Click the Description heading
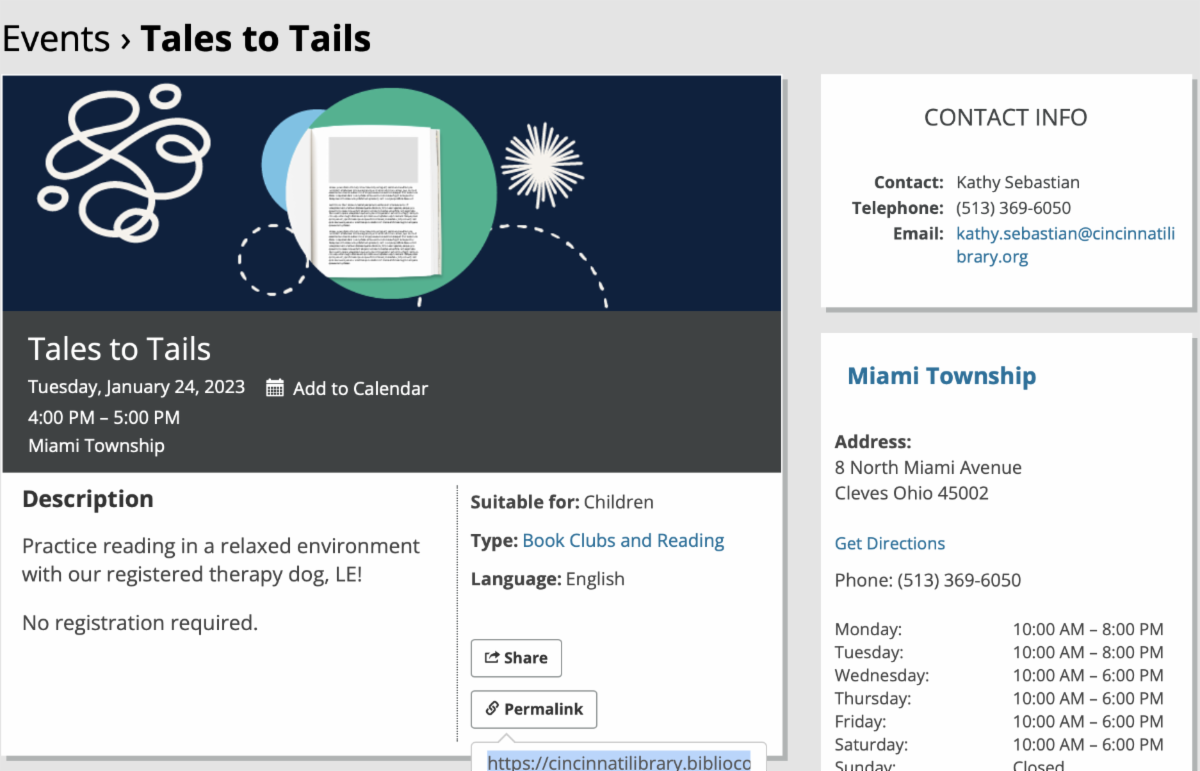Screen dimensions: 1200x771 tap(88, 499)
